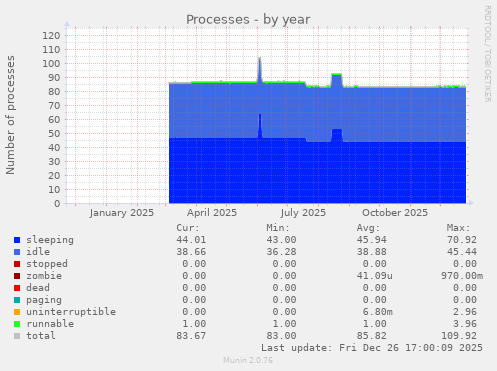
Task: Click the lighter blue idle area of graph
Action: coord(317,113)
